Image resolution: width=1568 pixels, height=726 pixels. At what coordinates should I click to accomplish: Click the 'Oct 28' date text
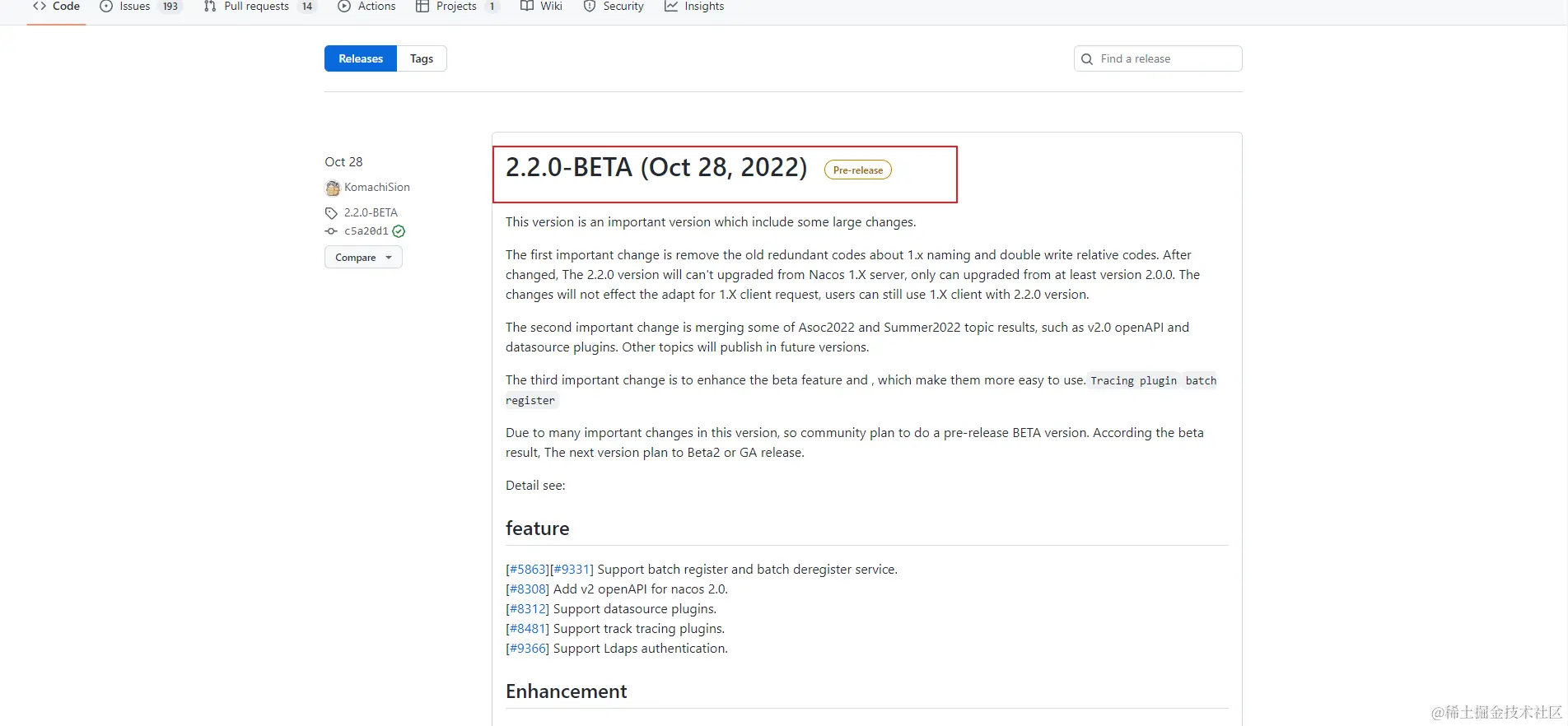click(343, 162)
